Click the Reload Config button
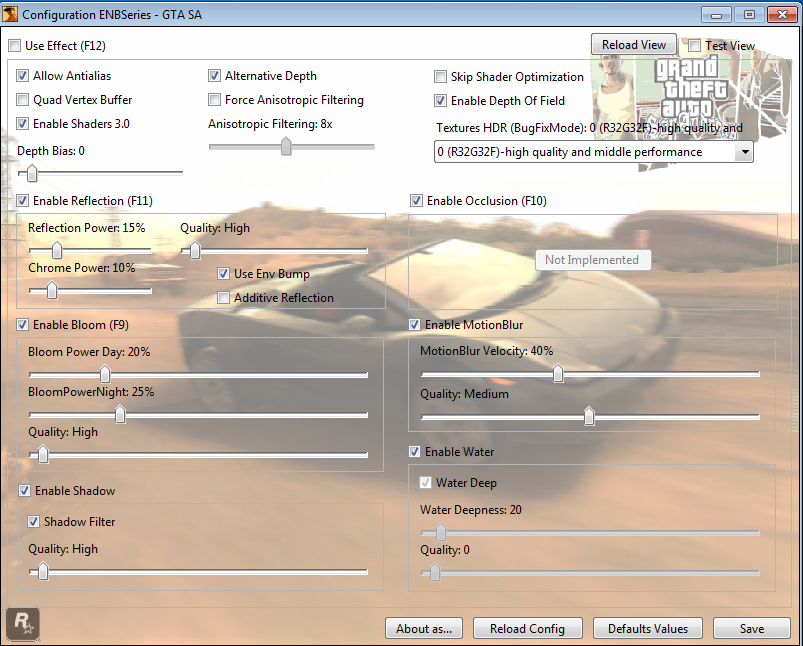The height and width of the screenshot is (646, 803). 527,629
